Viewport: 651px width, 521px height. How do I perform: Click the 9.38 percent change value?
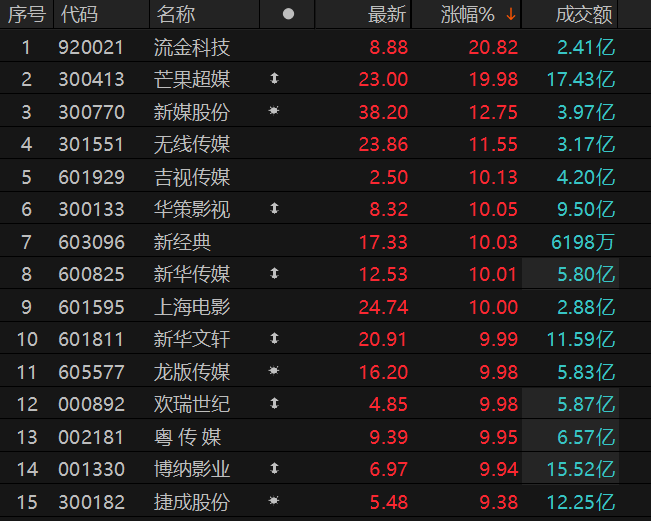point(499,502)
